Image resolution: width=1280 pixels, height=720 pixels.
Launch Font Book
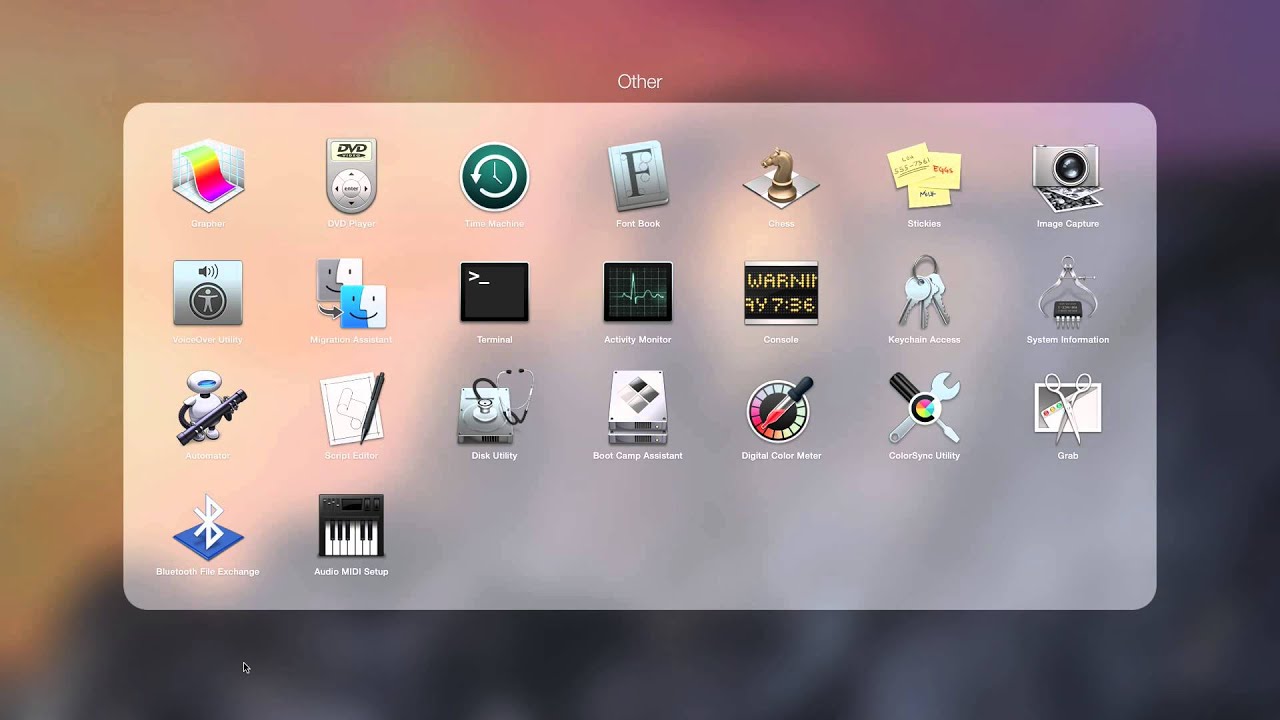pyautogui.click(x=638, y=177)
